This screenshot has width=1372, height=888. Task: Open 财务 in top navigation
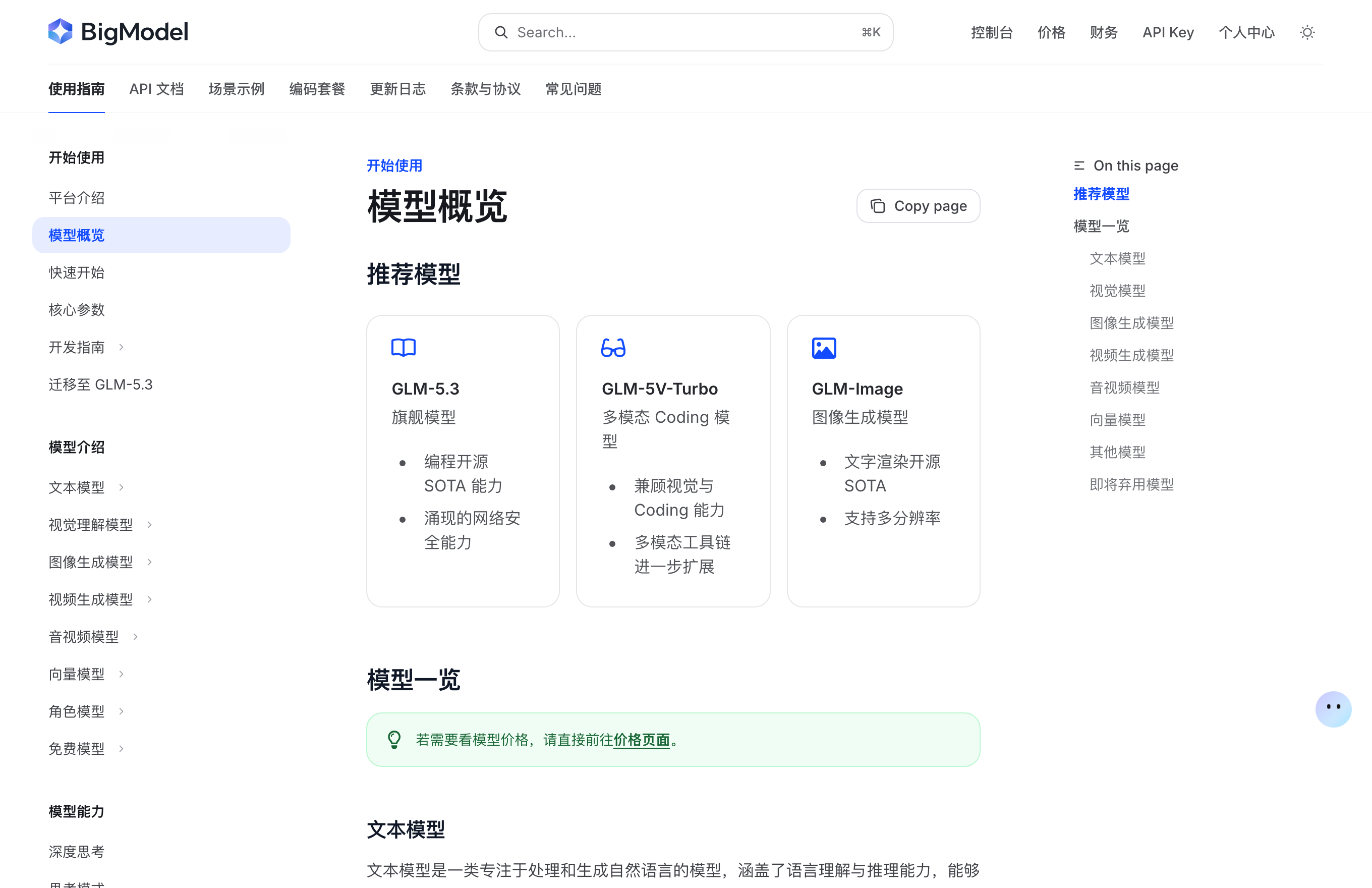pyautogui.click(x=1104, y=32)
